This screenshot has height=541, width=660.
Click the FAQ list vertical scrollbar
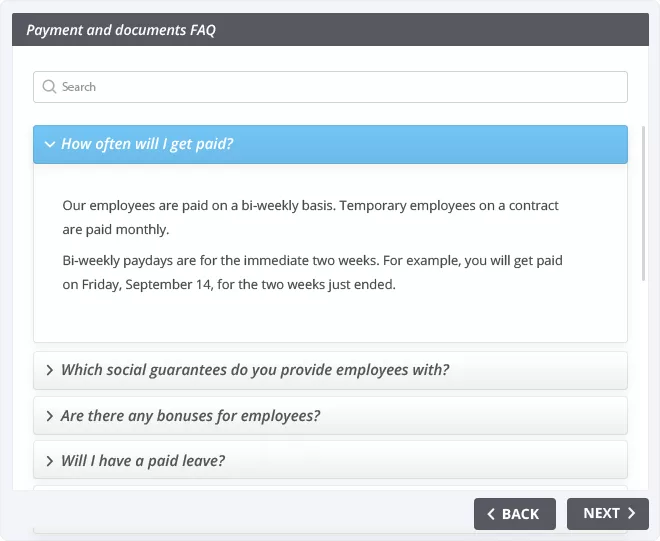pos(643,203)
